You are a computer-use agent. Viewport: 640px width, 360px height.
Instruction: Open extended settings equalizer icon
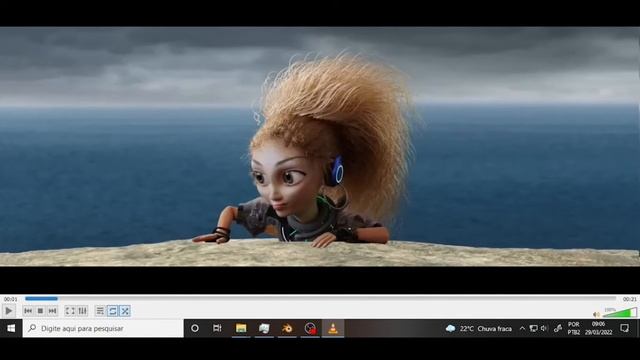(82, 311)
